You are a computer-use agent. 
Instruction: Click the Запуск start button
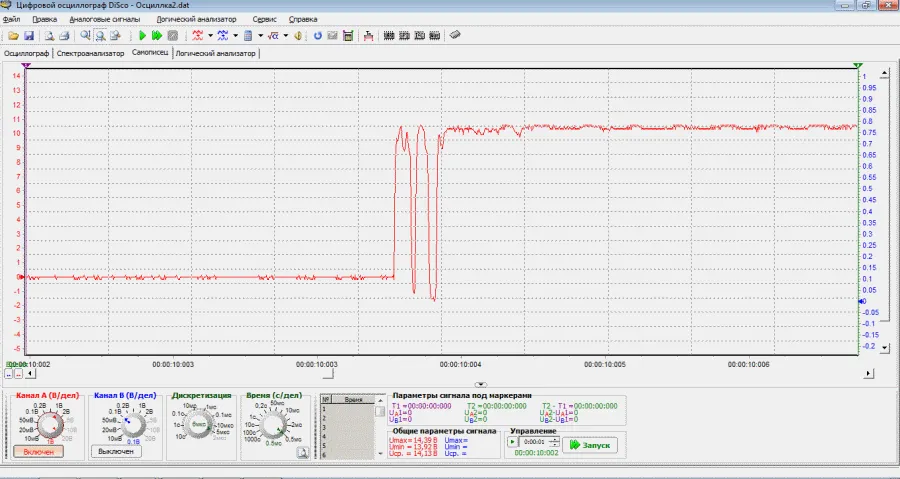[590, 445]
